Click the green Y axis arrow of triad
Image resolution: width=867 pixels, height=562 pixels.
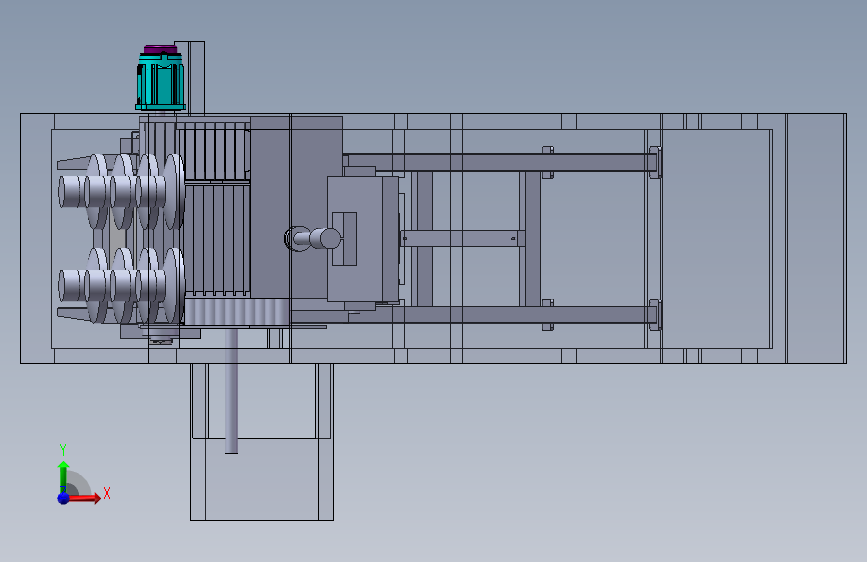(63, 476)
